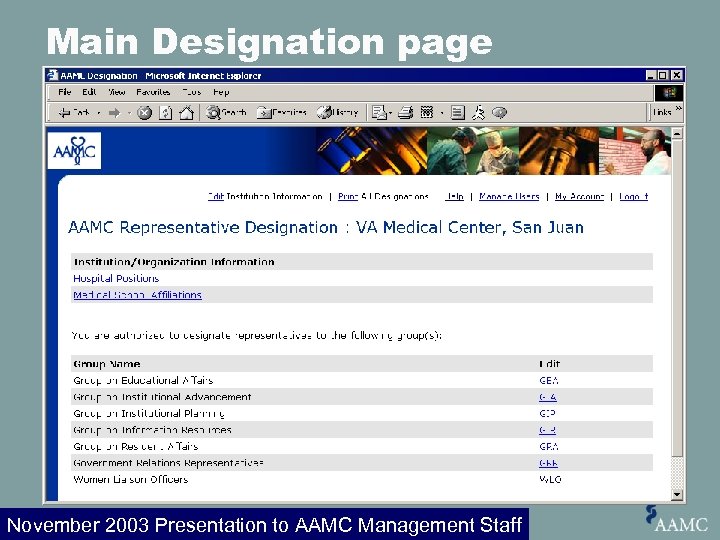Screen dimensions: 720x540
Task: Open the page Help link
Action: [x=454, y=197]
